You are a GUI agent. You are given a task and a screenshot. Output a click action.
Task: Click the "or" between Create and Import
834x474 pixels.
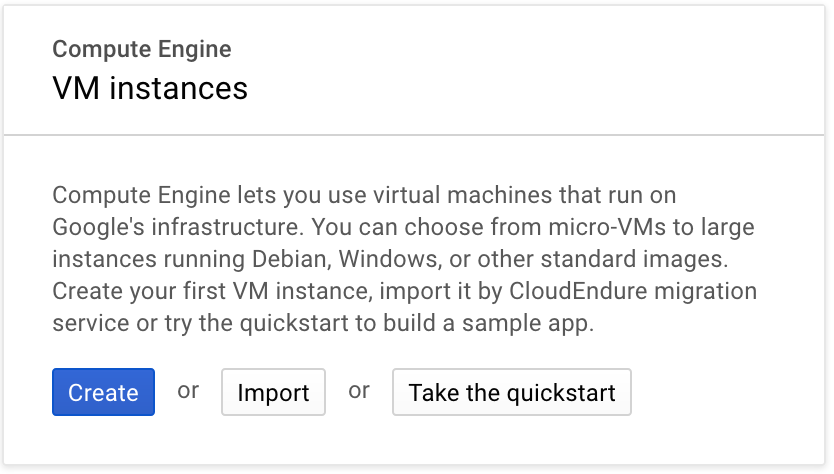point(188,390)
